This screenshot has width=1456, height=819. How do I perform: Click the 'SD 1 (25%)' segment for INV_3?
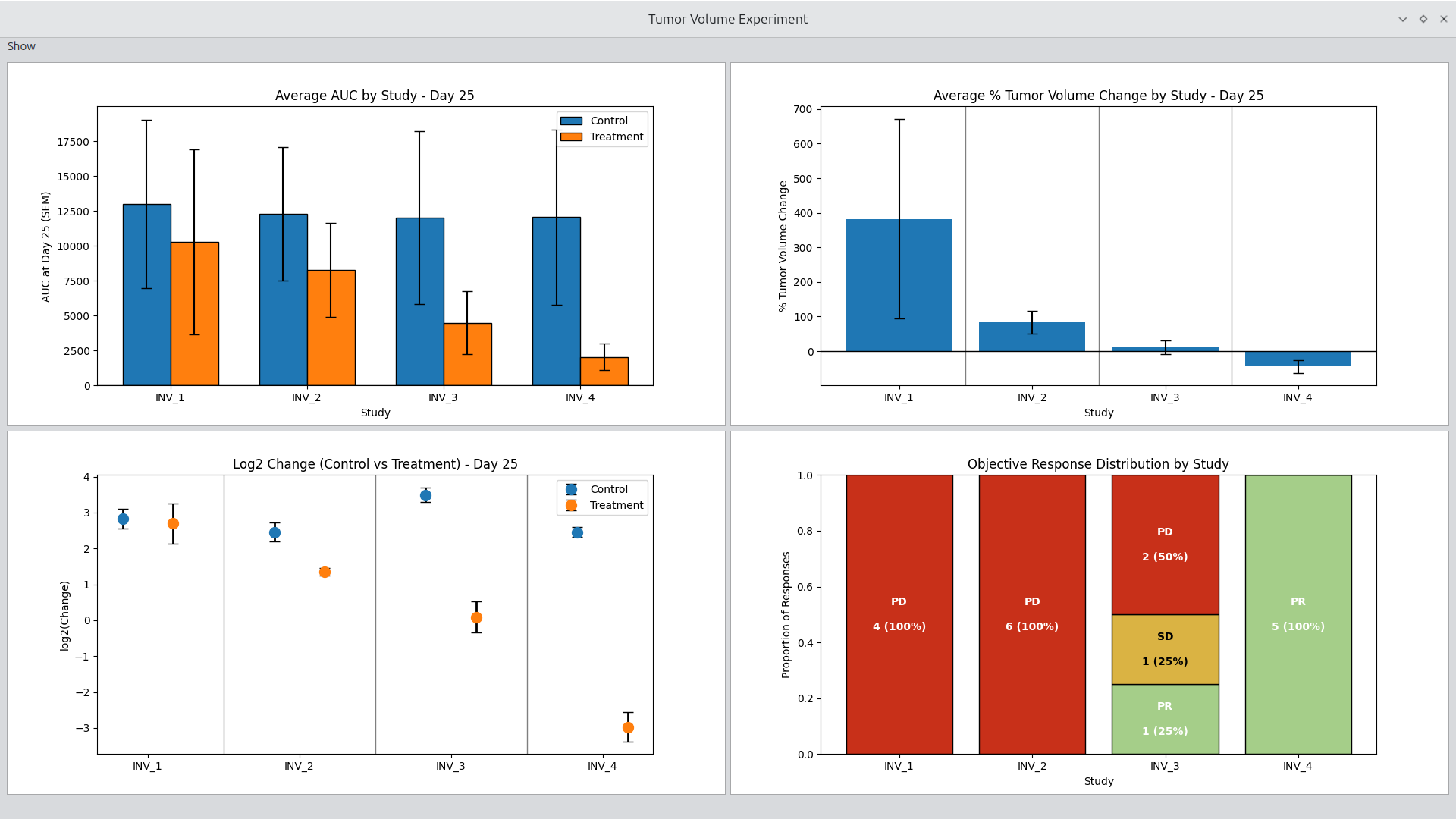pyautogui.click(x=1166, y=649)
